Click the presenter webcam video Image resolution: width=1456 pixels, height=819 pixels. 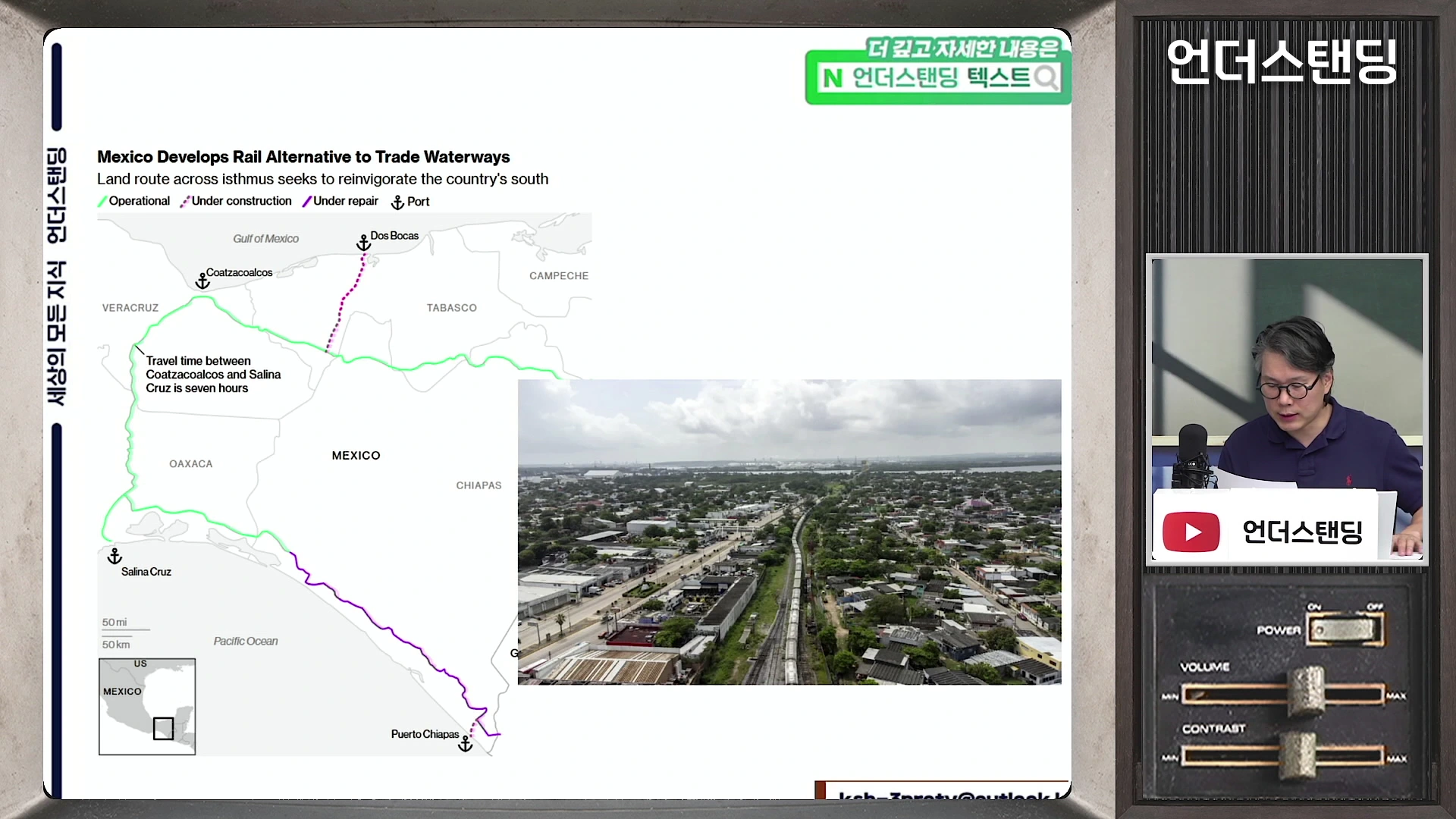tap(1287, 409)
